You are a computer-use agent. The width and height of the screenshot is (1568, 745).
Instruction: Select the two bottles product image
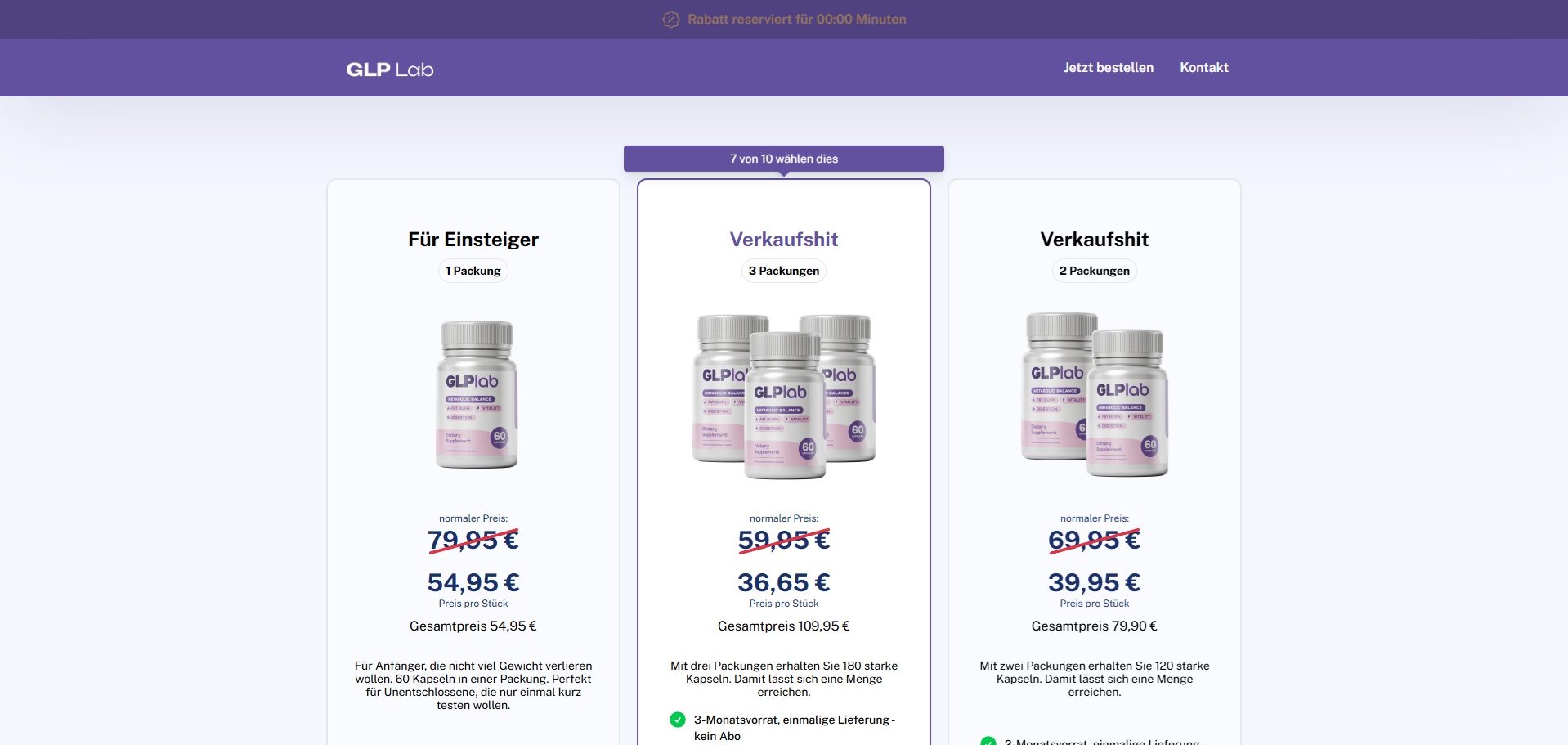coord(1095,394)
